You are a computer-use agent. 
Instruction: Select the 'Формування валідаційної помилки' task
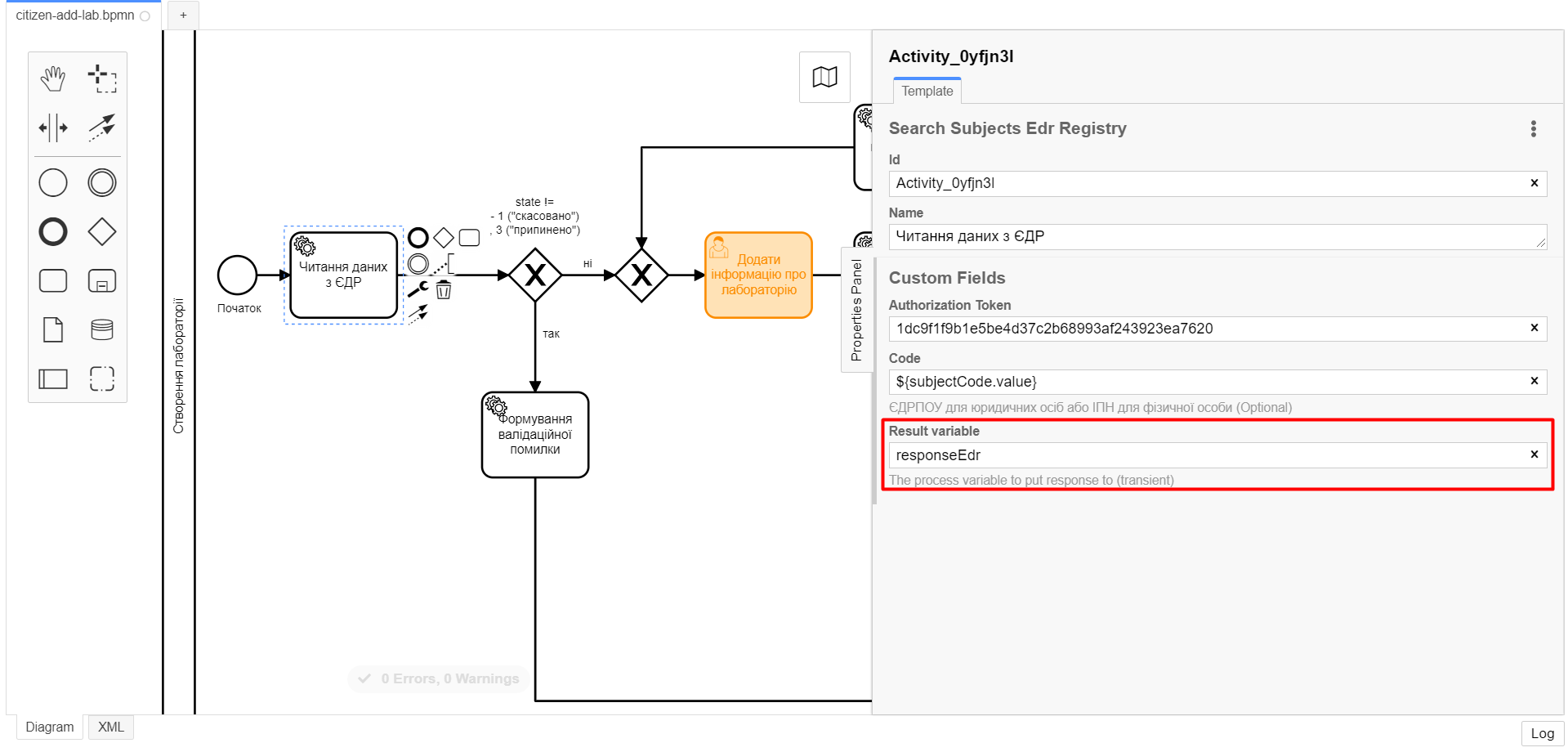[x=535, y=434]
